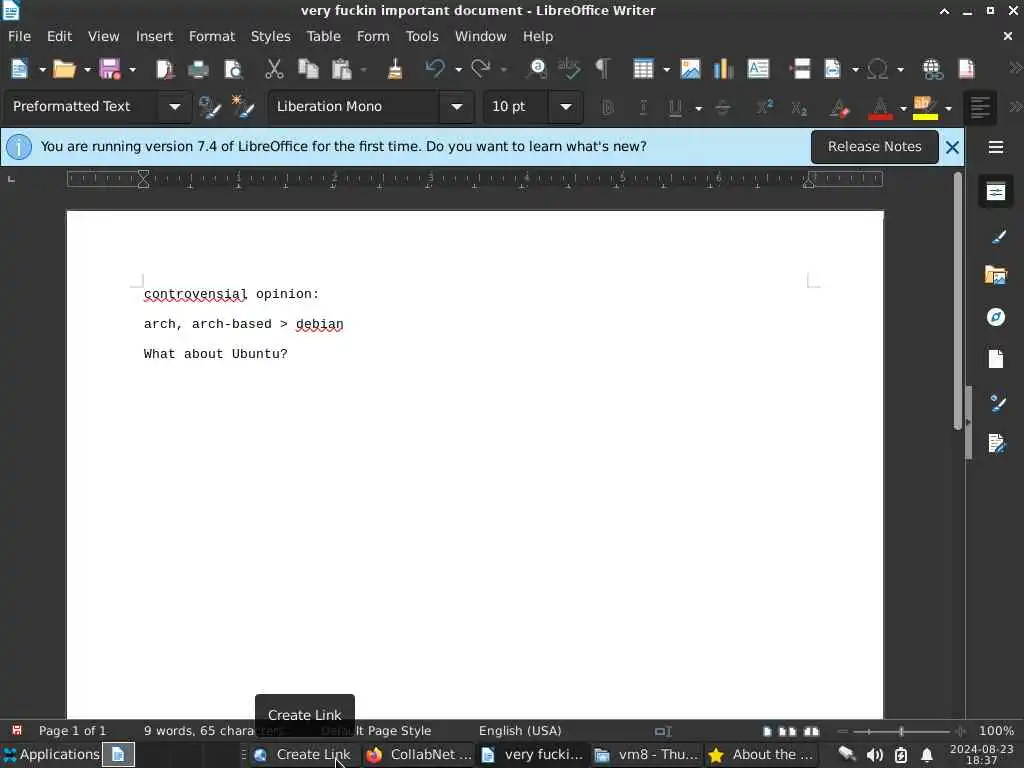Select book view in the status bar
The width and height of the screenshot is (1024, 768).
point(811,731)
